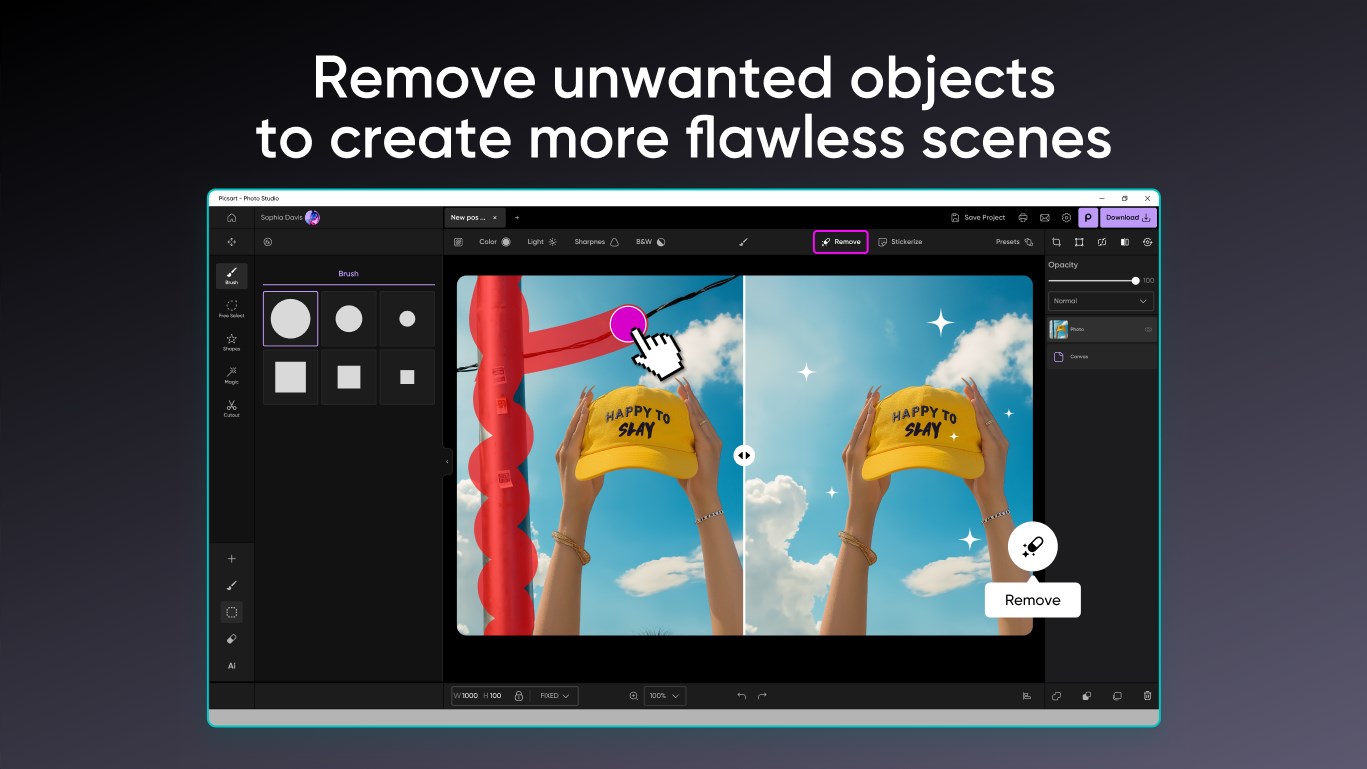Open the Cutout tool
This screenshot has width=1367, height=769.
tap(231, 408)
